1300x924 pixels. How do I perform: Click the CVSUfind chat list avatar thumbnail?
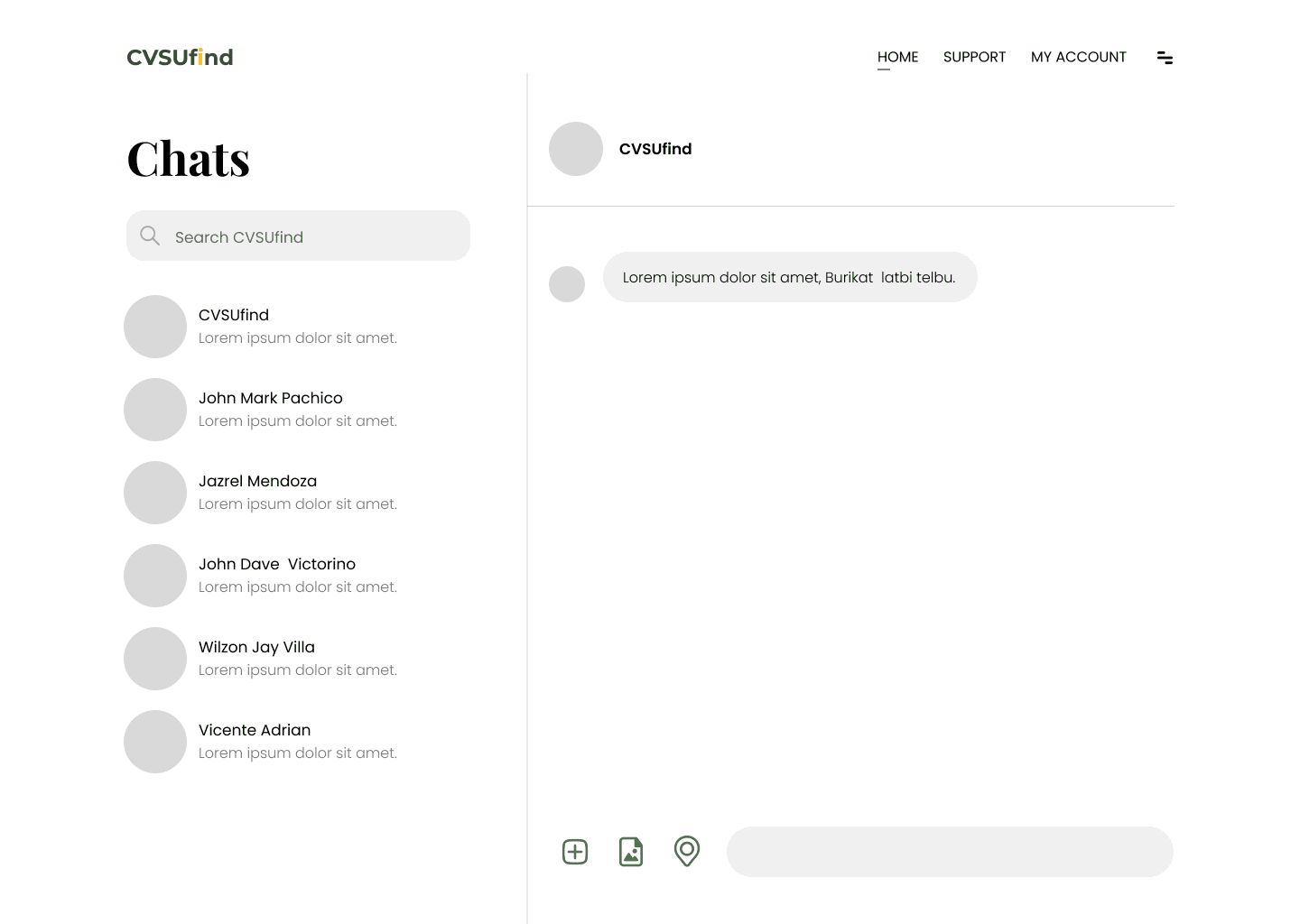click(x=155, y=327)
